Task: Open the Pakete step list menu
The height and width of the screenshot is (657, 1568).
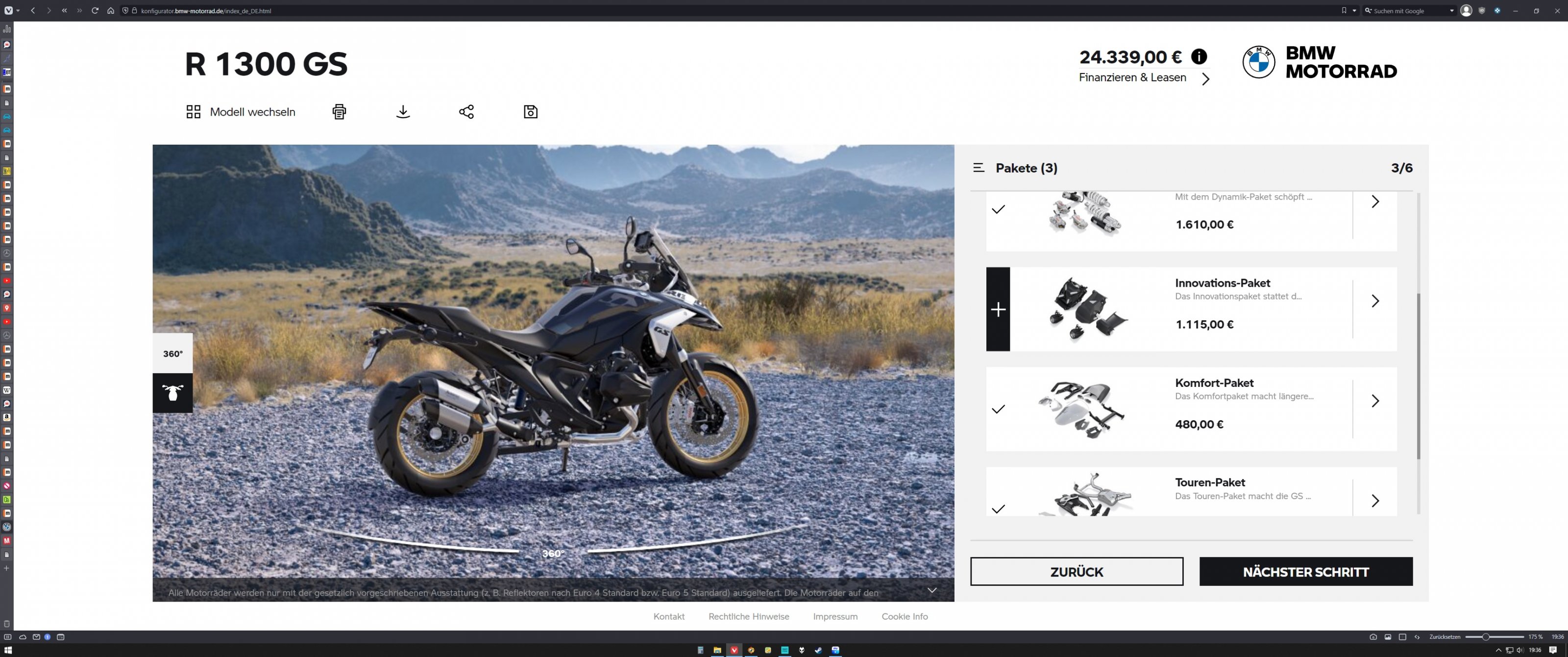Action: click(978, 168)
